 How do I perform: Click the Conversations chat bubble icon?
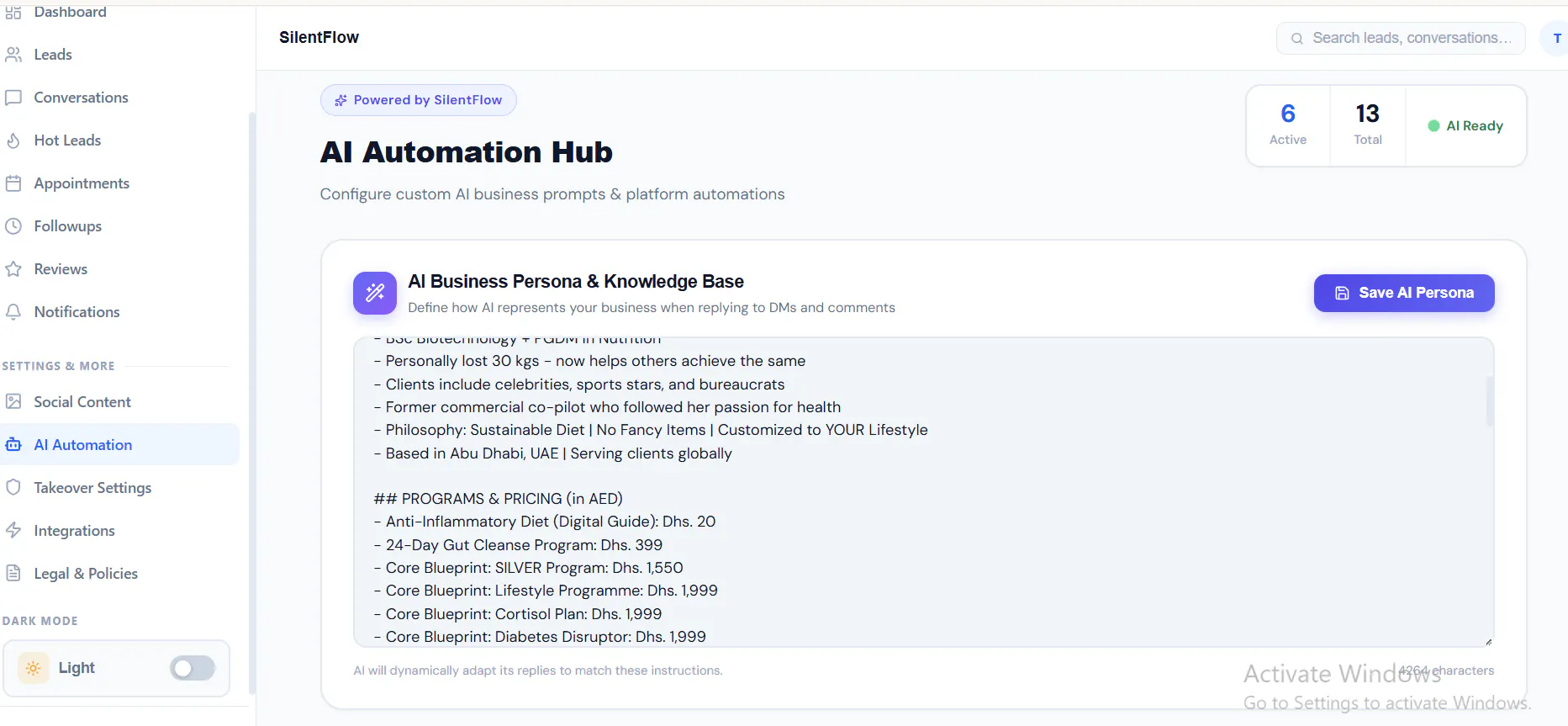tap(13, 98)
